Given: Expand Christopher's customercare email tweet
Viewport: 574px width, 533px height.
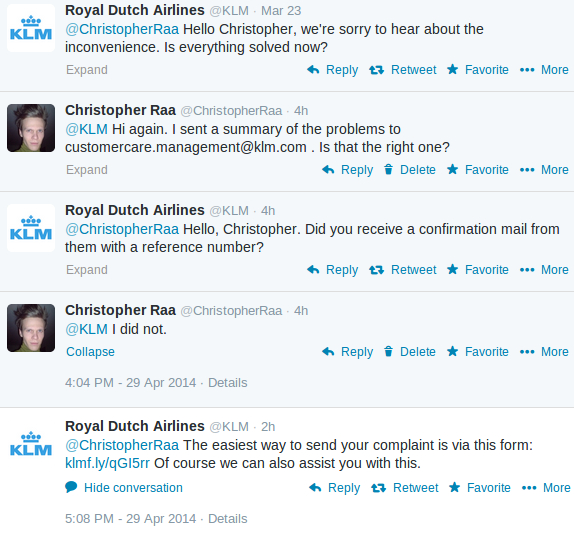Looking at the screenshot, I should (x=87, y=169).
